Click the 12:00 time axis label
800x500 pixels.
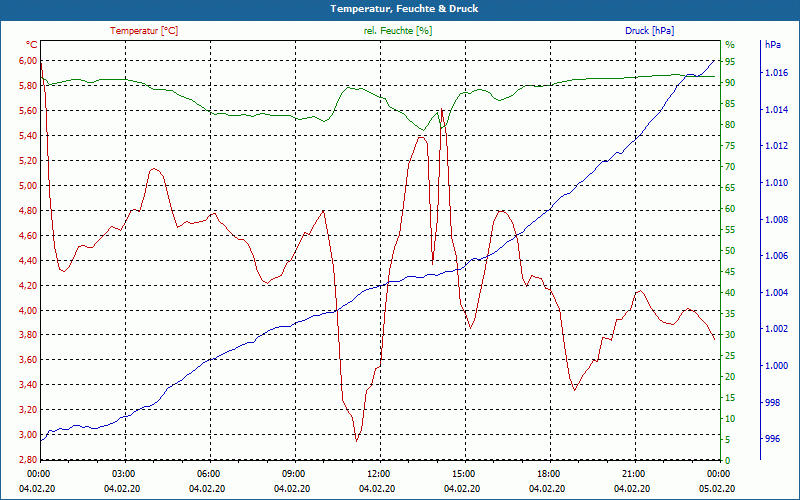378,474
